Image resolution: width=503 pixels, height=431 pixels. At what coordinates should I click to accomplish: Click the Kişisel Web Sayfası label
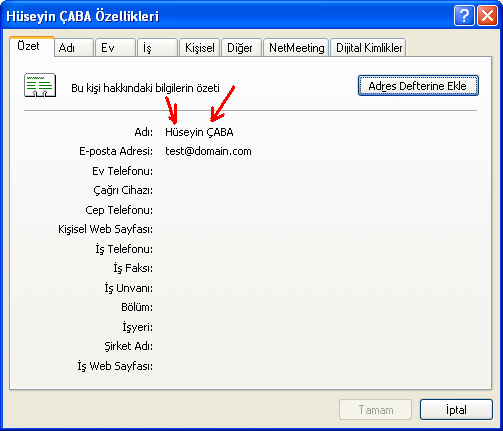(x=105, y=229)
